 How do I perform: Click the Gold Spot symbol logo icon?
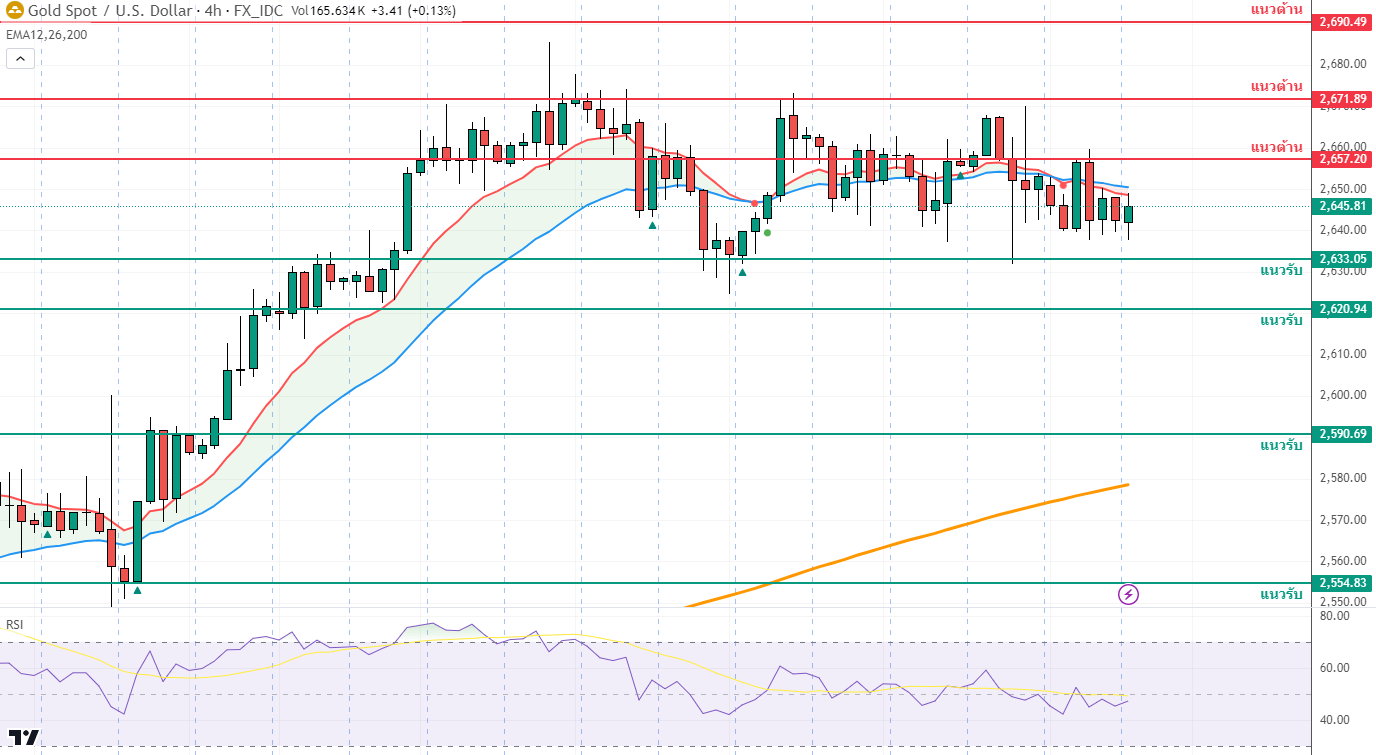pyautogui.click(x=13, y=11)
